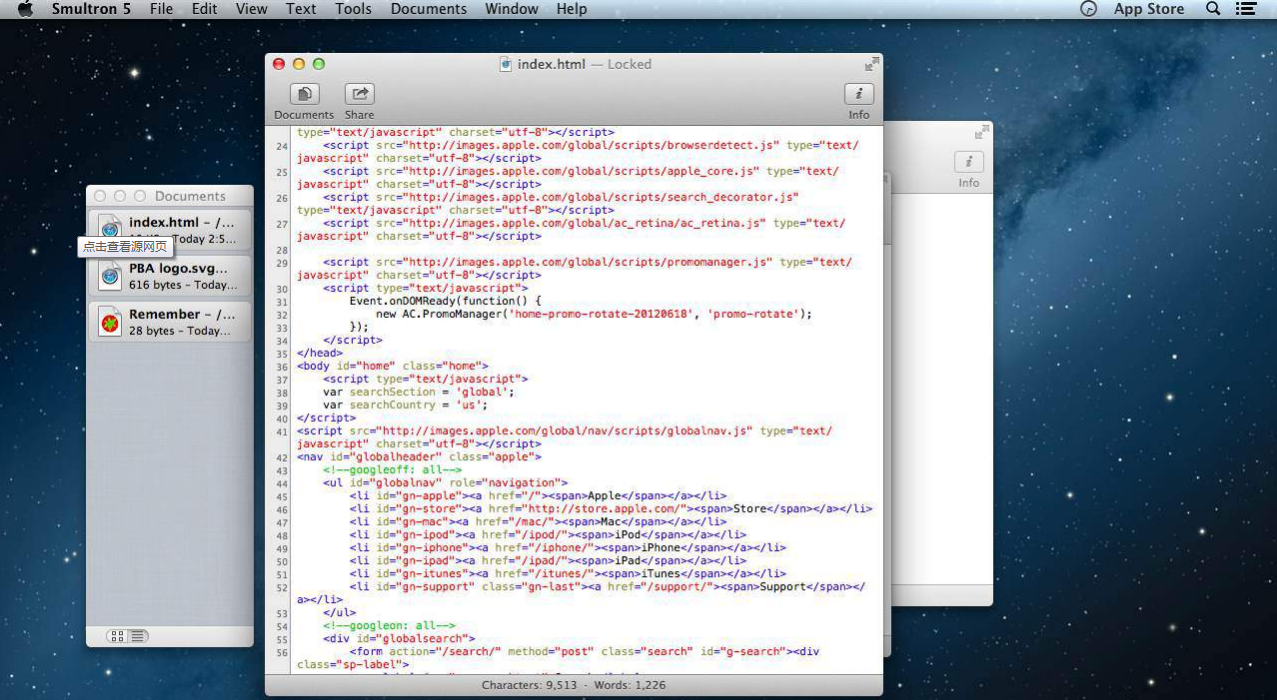Viewport: 1277px width, 700px height.
Task: Click the gn-mac list item line
Action: (x=538, y=522)
